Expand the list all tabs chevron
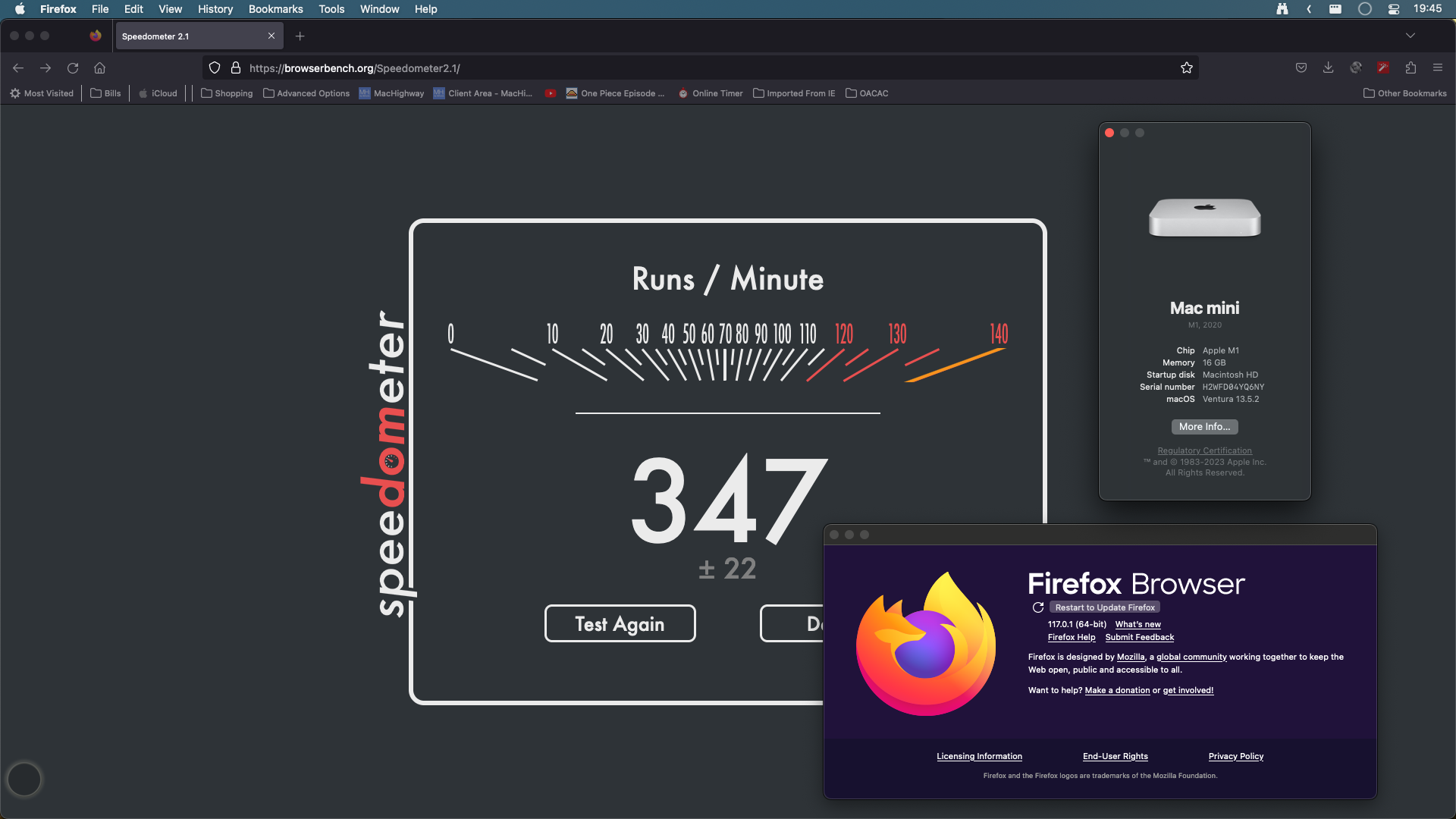This screenshot has width=1456, height=819. (1410, 36)
